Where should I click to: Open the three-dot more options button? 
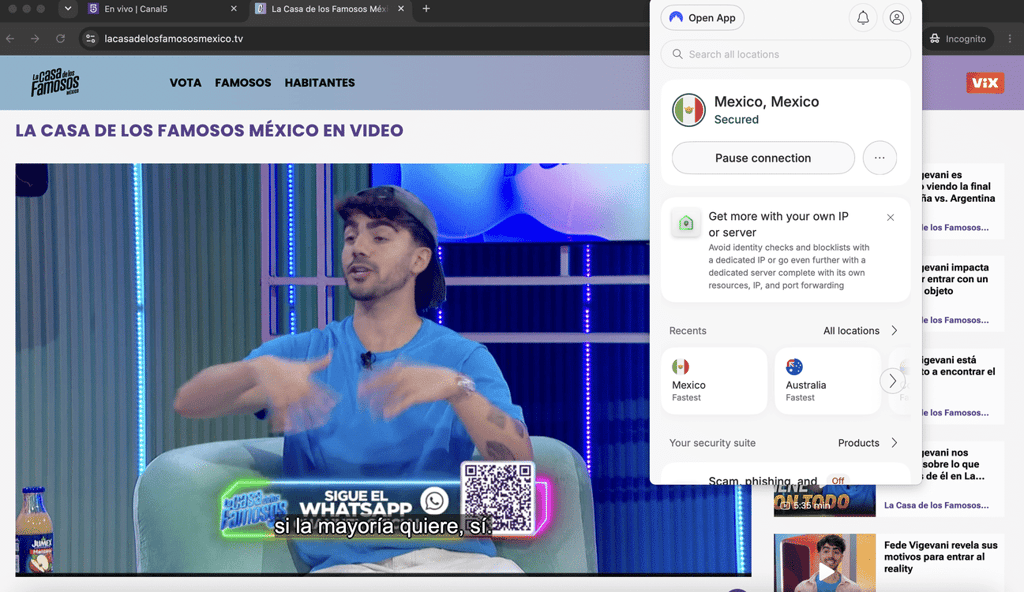880,158
